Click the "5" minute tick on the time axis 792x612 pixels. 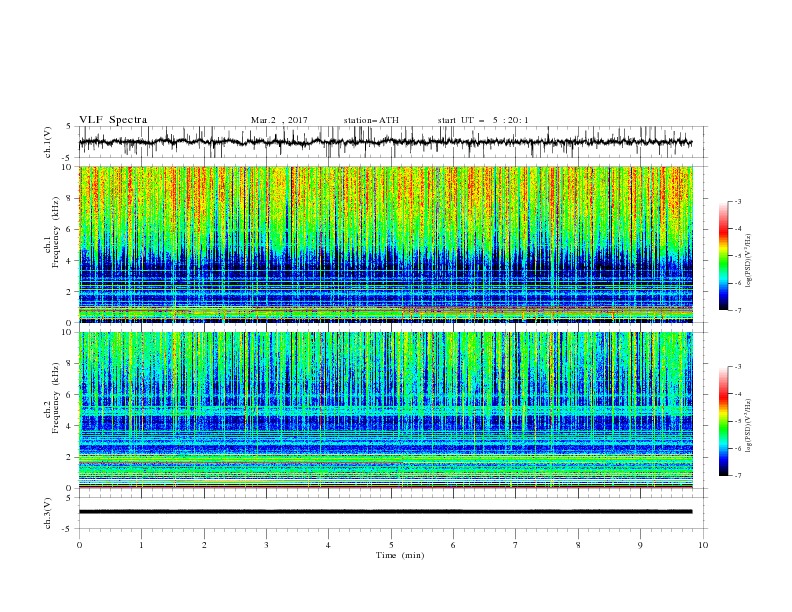coord(391,545)
